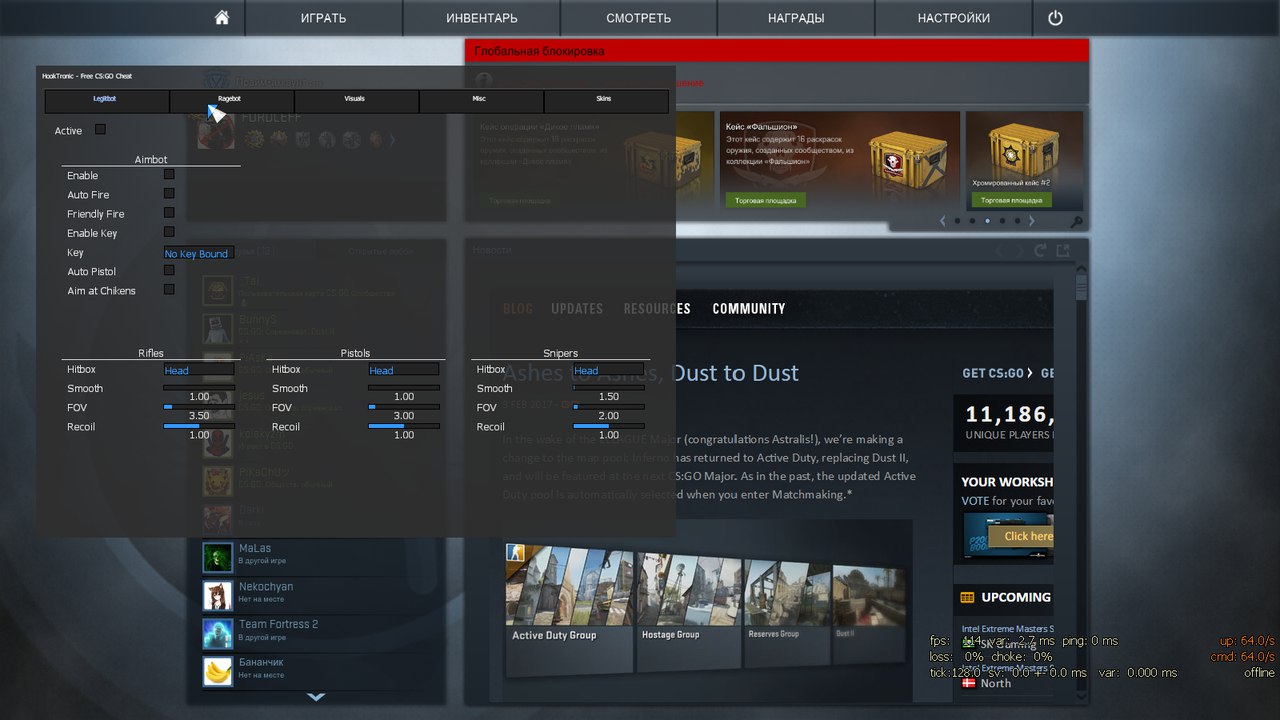
Task: Toggle Enable Key checkbox
Action: [x=169, y=232]
